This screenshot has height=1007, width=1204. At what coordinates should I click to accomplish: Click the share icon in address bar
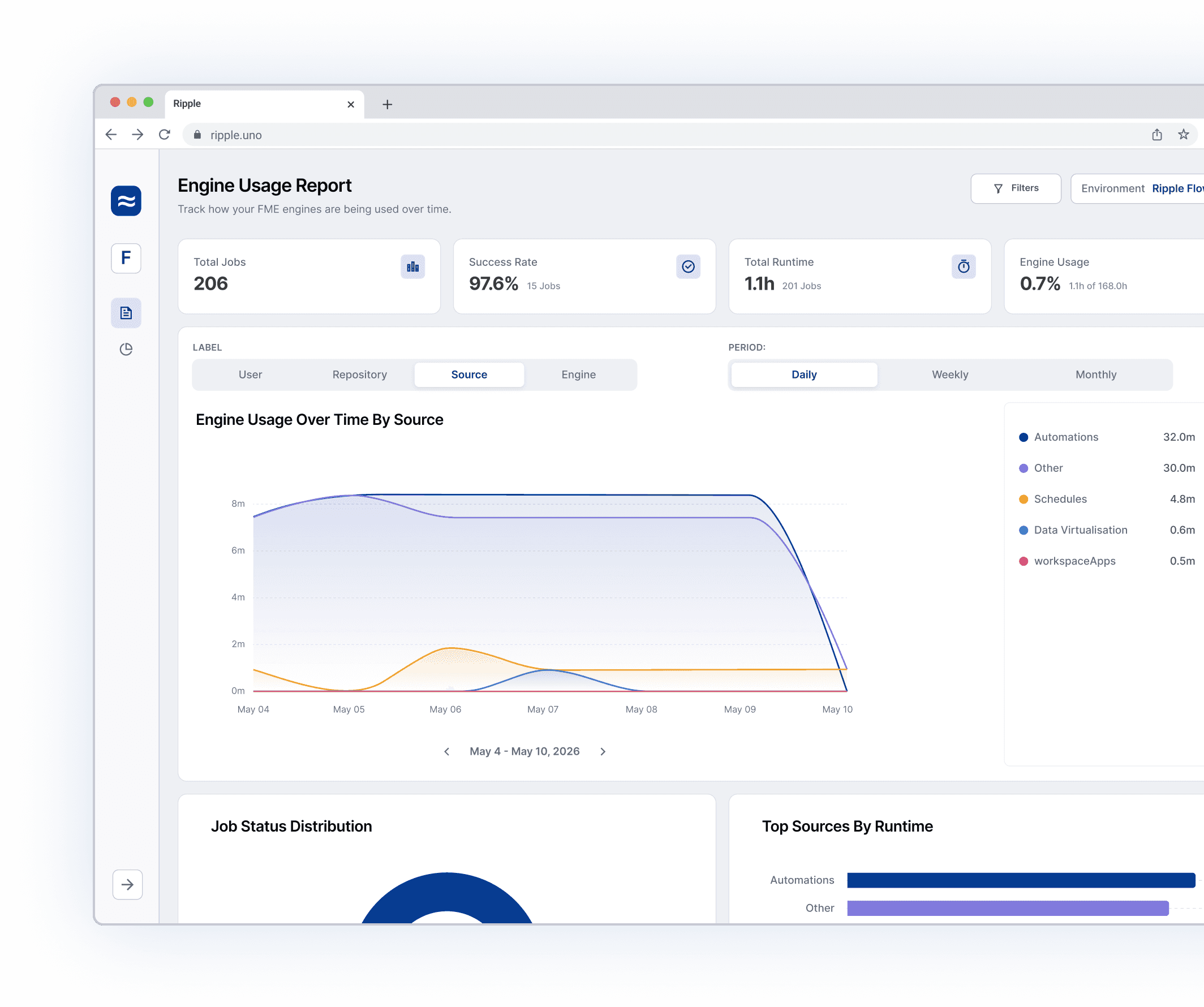pyautogui.click(x=1157, y=135)
